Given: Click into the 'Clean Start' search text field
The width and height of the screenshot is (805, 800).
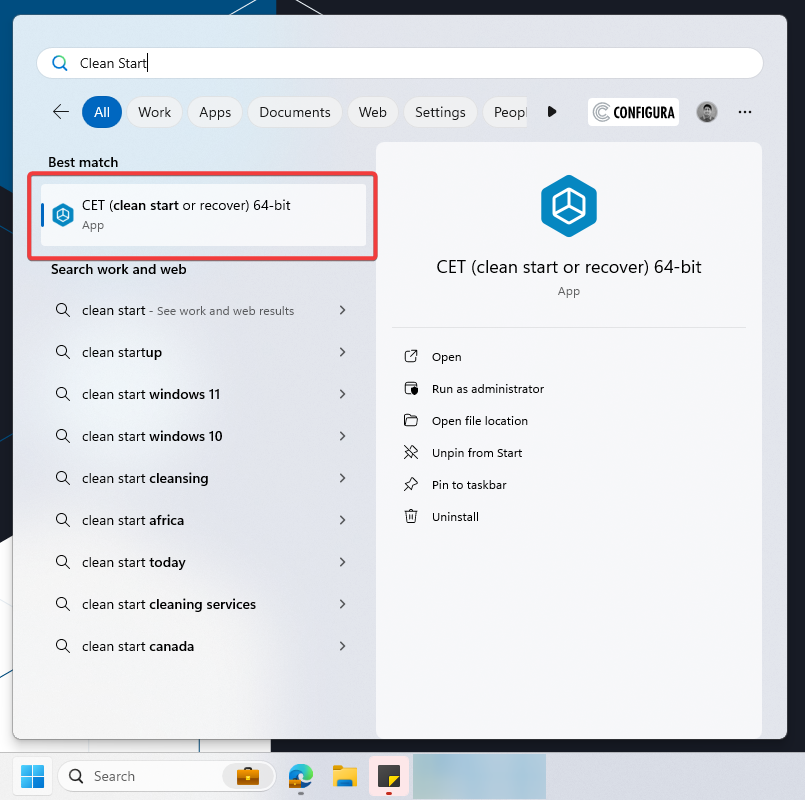Looking at the screenshot, I should pos(400,63).
